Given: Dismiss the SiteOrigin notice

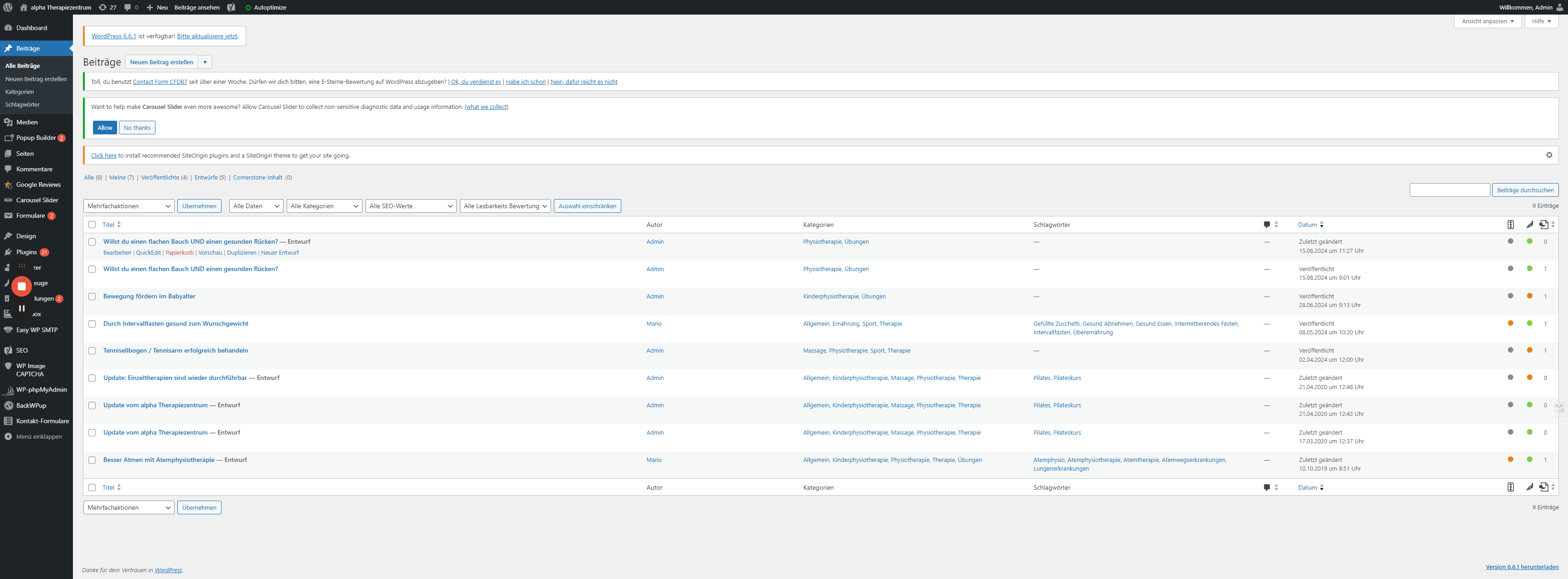Looking at the screenshot, I should pos(1549,155).
